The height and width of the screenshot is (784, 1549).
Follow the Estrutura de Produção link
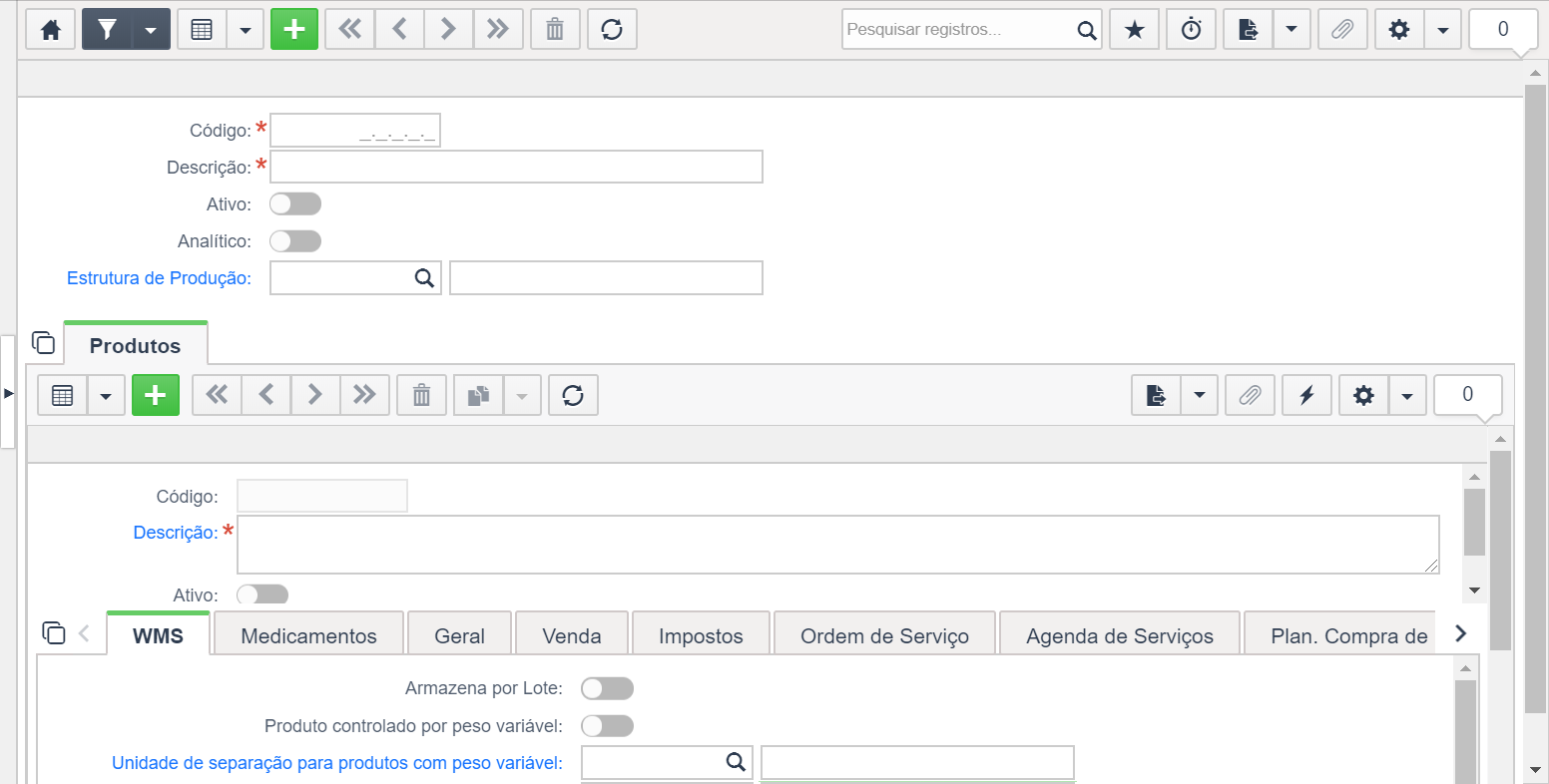tap(159, 278)
